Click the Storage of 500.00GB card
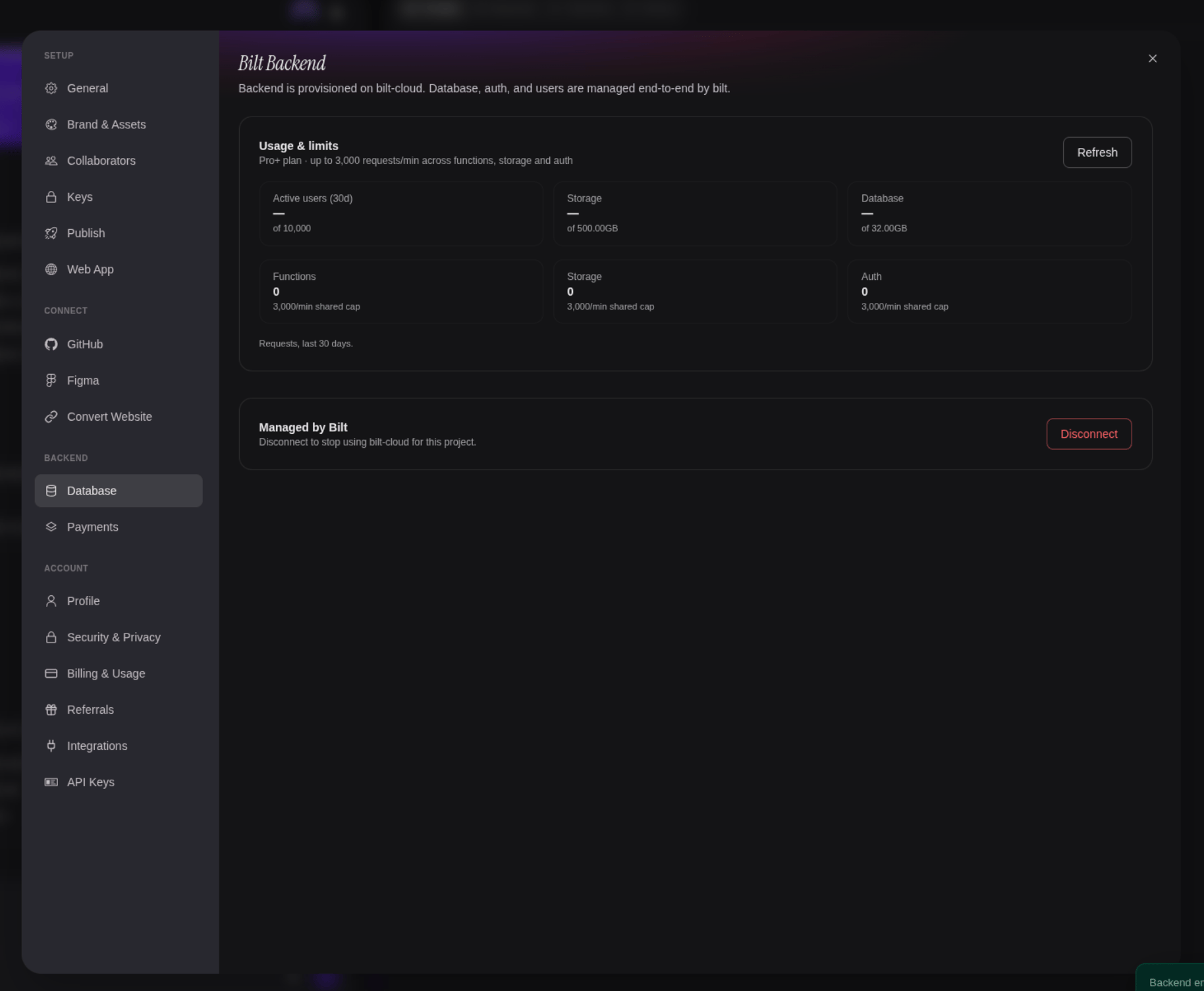This screenshot has width=1204, height=991. (x=695, y=213)
